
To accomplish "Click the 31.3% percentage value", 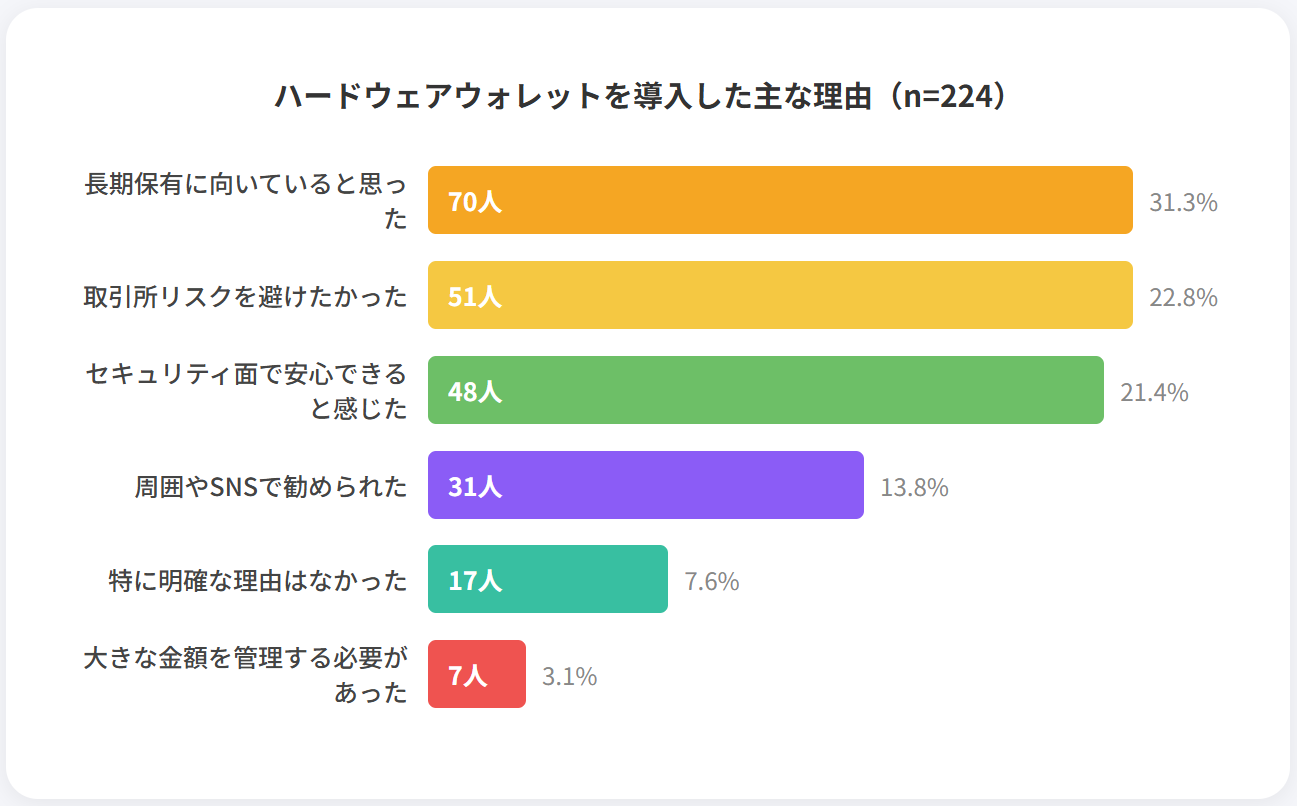I will 1183,203.
